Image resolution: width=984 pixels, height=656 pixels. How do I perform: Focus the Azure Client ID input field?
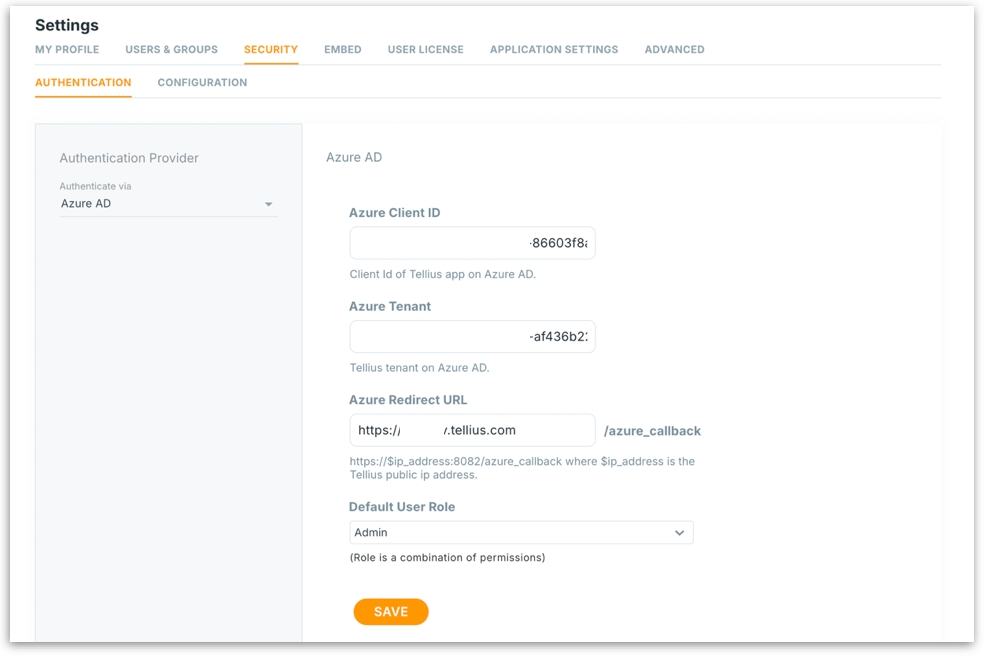[x=472, y=243]
